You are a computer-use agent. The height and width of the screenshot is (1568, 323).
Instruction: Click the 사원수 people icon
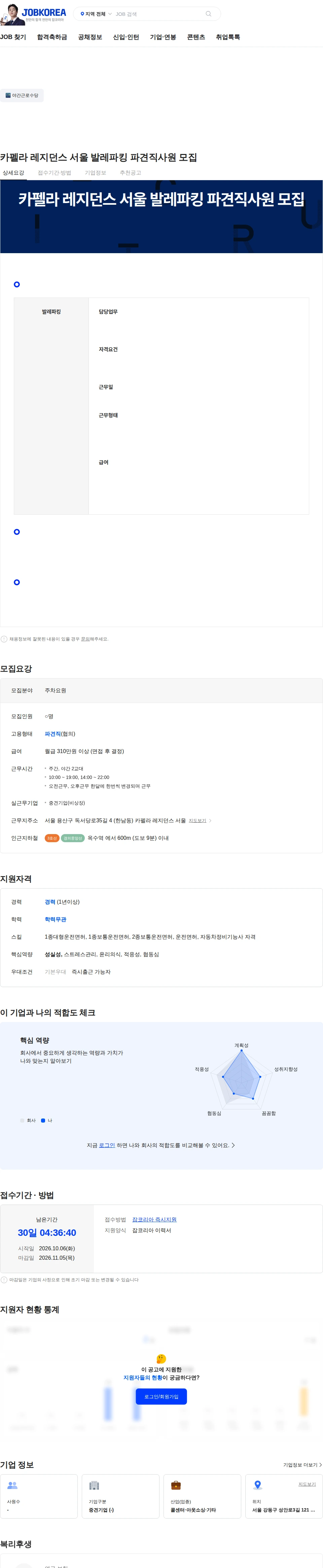click(12, 1485)
